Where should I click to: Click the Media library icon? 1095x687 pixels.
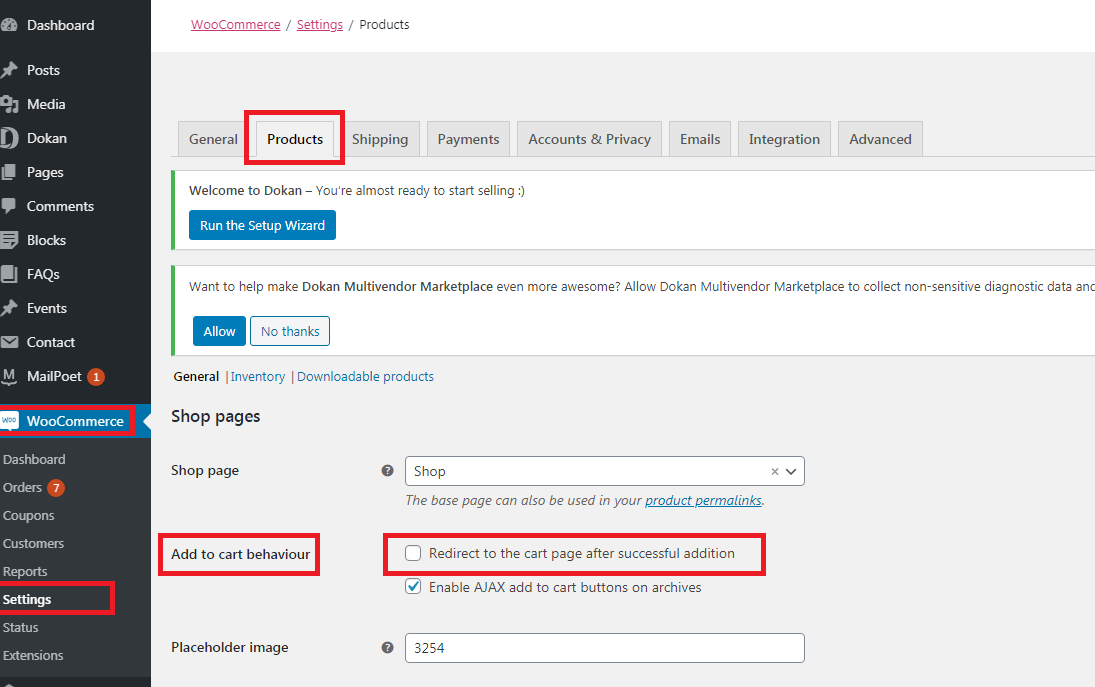pyautogui.click(x=8, y=104)
